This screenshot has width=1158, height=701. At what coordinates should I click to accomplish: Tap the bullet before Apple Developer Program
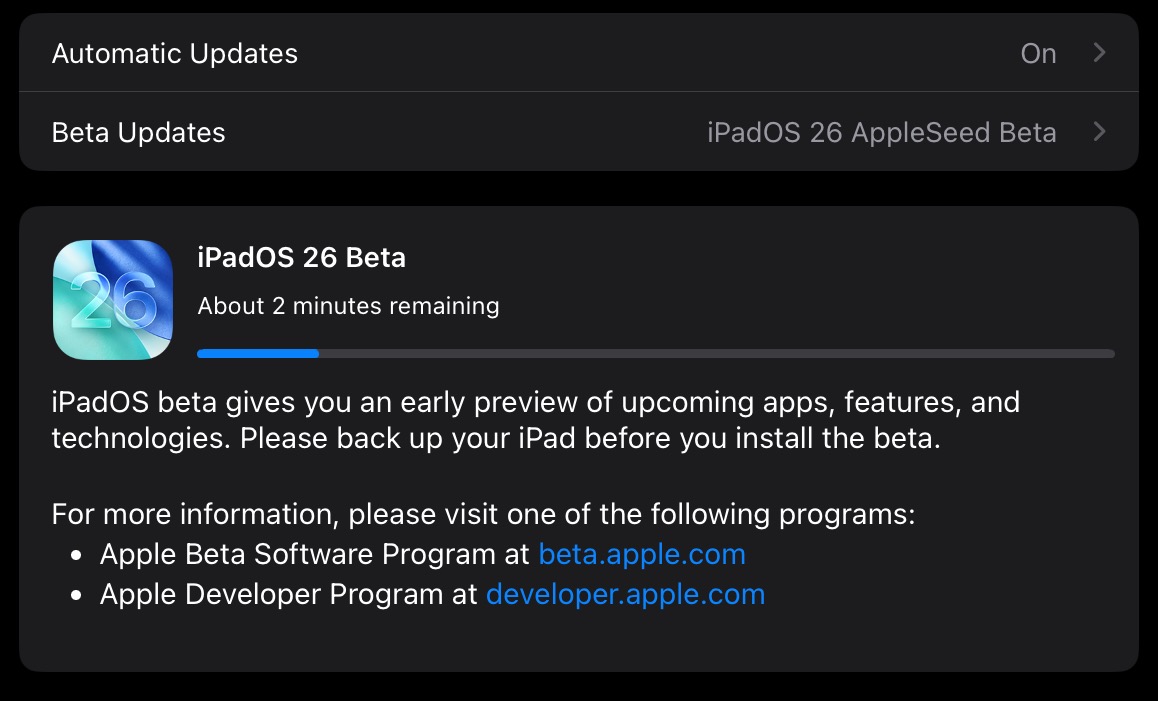click(77, 595)
